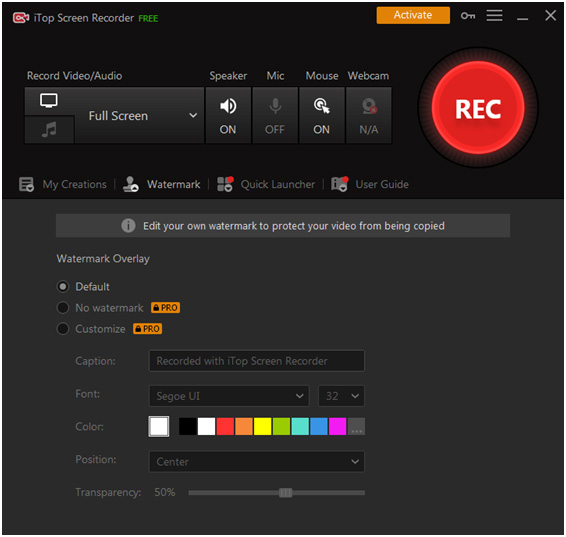Click the orange Activate button

[413, 15]
